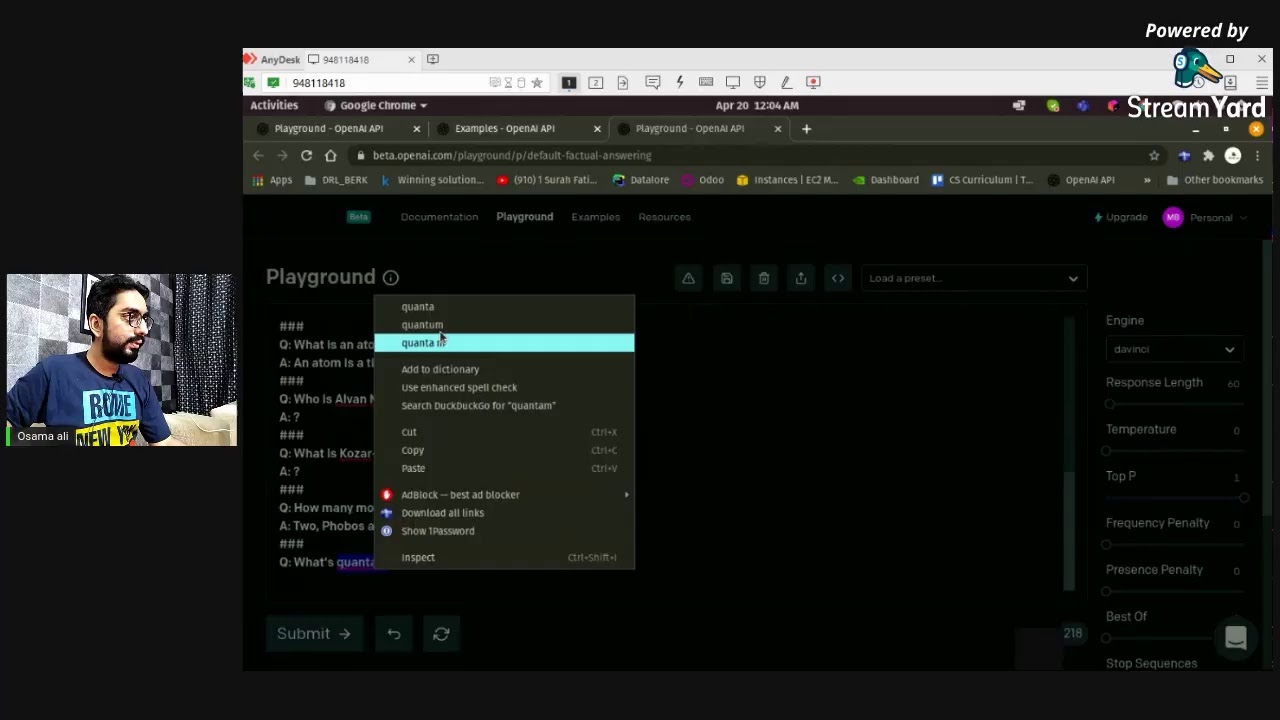Open the Engine davinci dropdown
This screenshot has height=720, width=1280.
(1174, 349)
